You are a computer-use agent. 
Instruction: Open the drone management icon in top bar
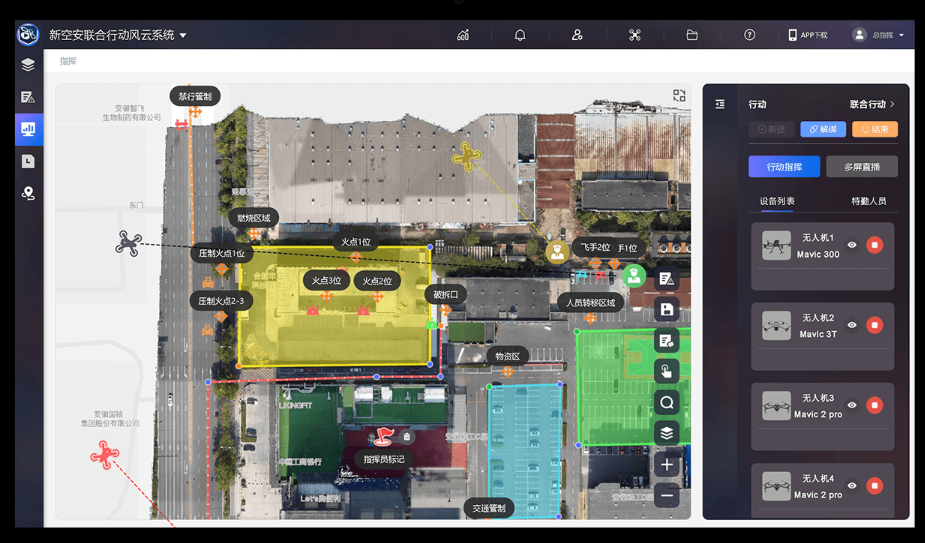635,35
